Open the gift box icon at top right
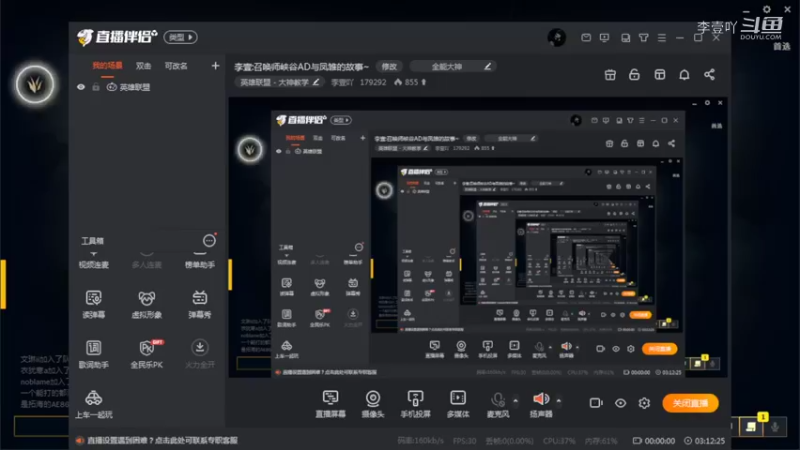Screen dimensions: 800x450 (x=610, y=75)
